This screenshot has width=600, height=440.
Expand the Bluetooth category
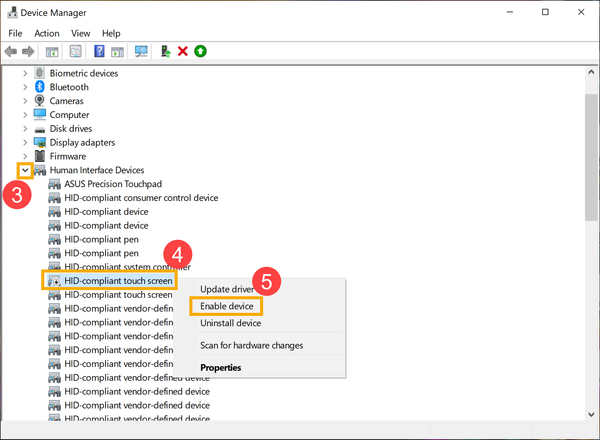pos(25,87)
